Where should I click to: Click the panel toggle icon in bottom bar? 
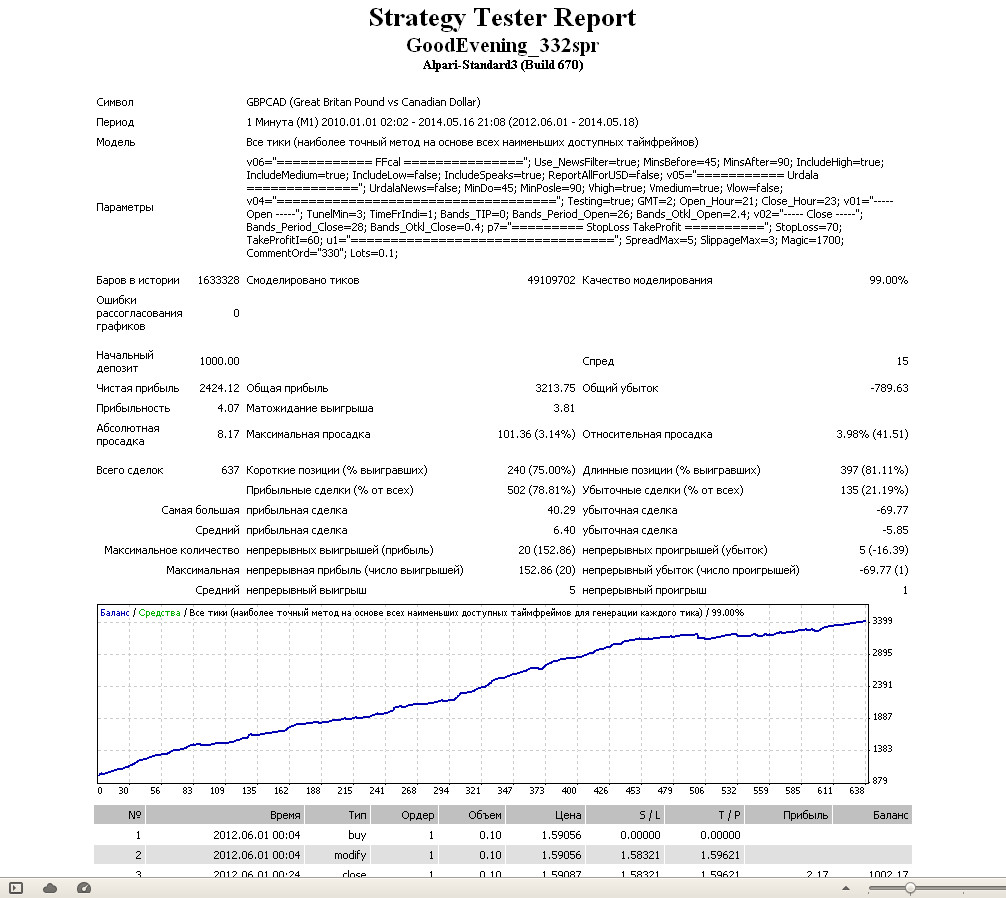pos(15,888)
